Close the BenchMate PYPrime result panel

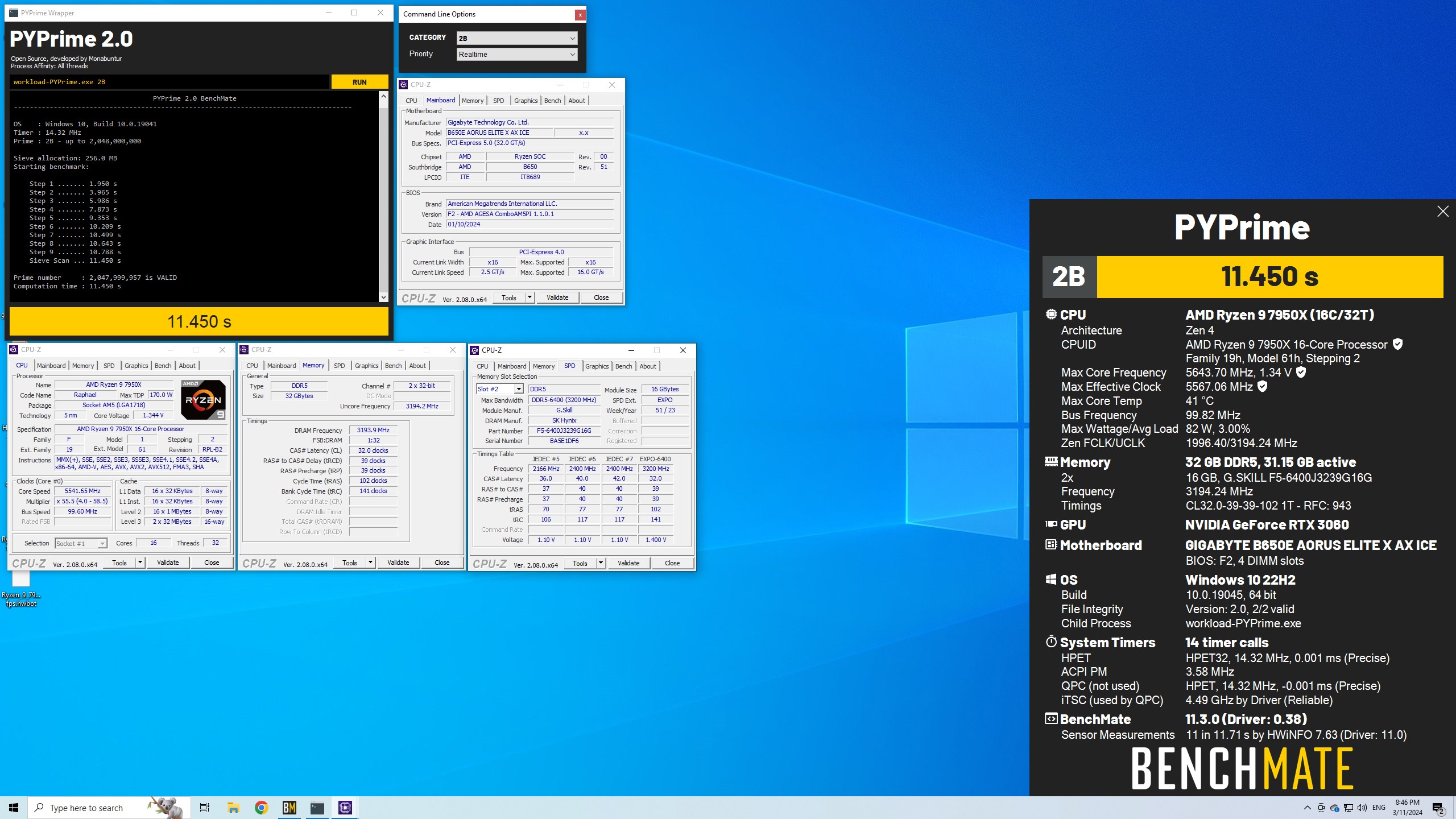1443,212
